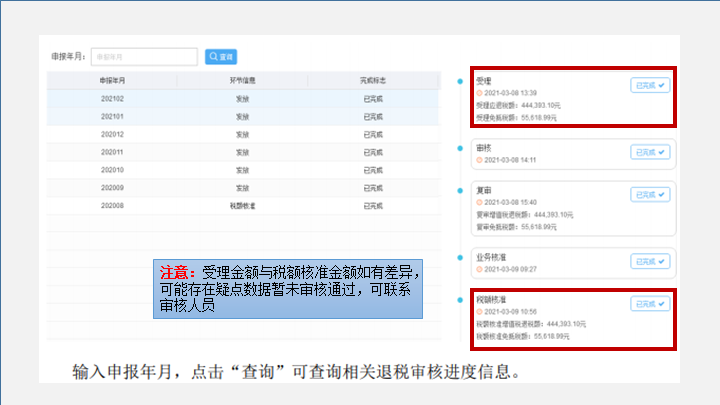Click the 已完成 badge on 受理 card
Viewport: 720px width, 405px height.
pyautogui.click(x=650, y=85)
